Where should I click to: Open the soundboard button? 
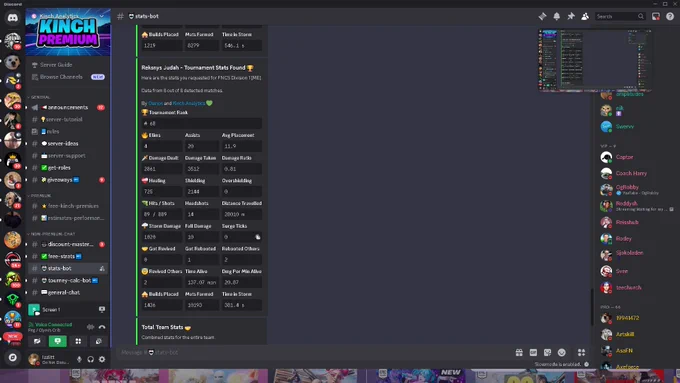98,341
